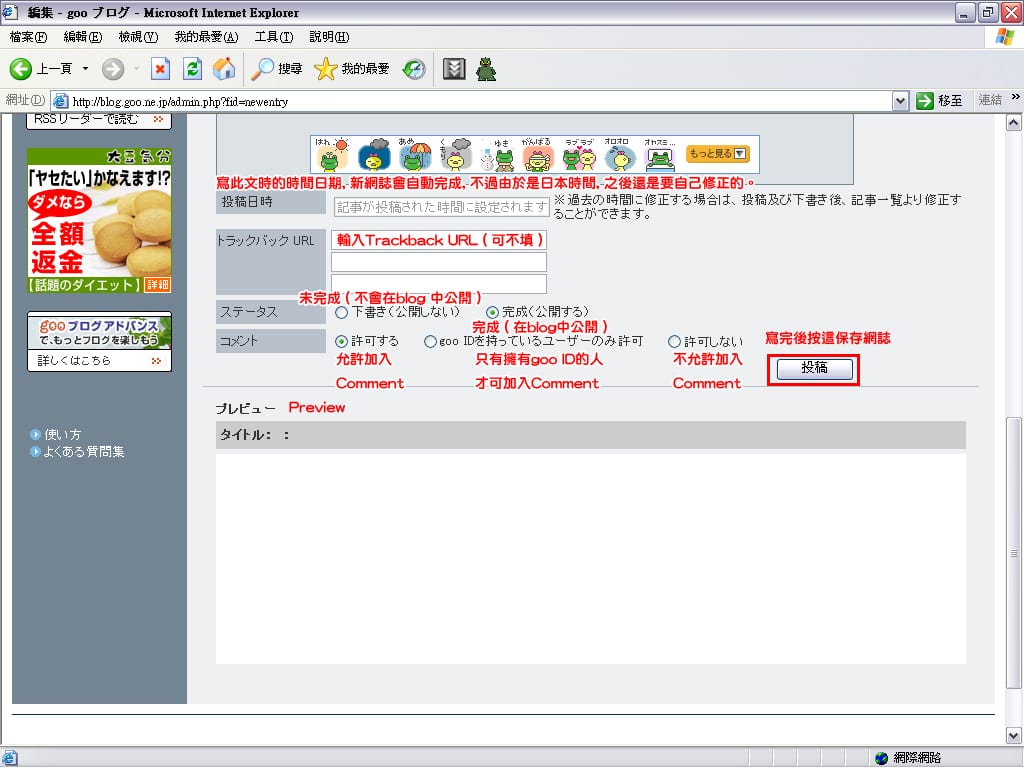Select 完成 (publish) status radio button
The width and height of the screenshot is (1024, 768).
pos(492,313)
